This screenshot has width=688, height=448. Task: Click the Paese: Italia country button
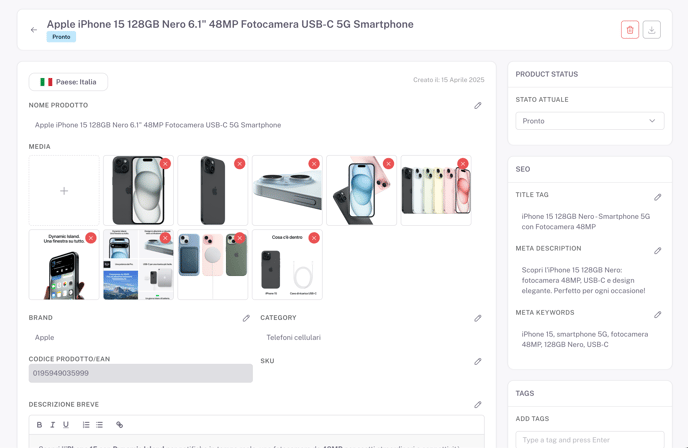coord(68,82)
